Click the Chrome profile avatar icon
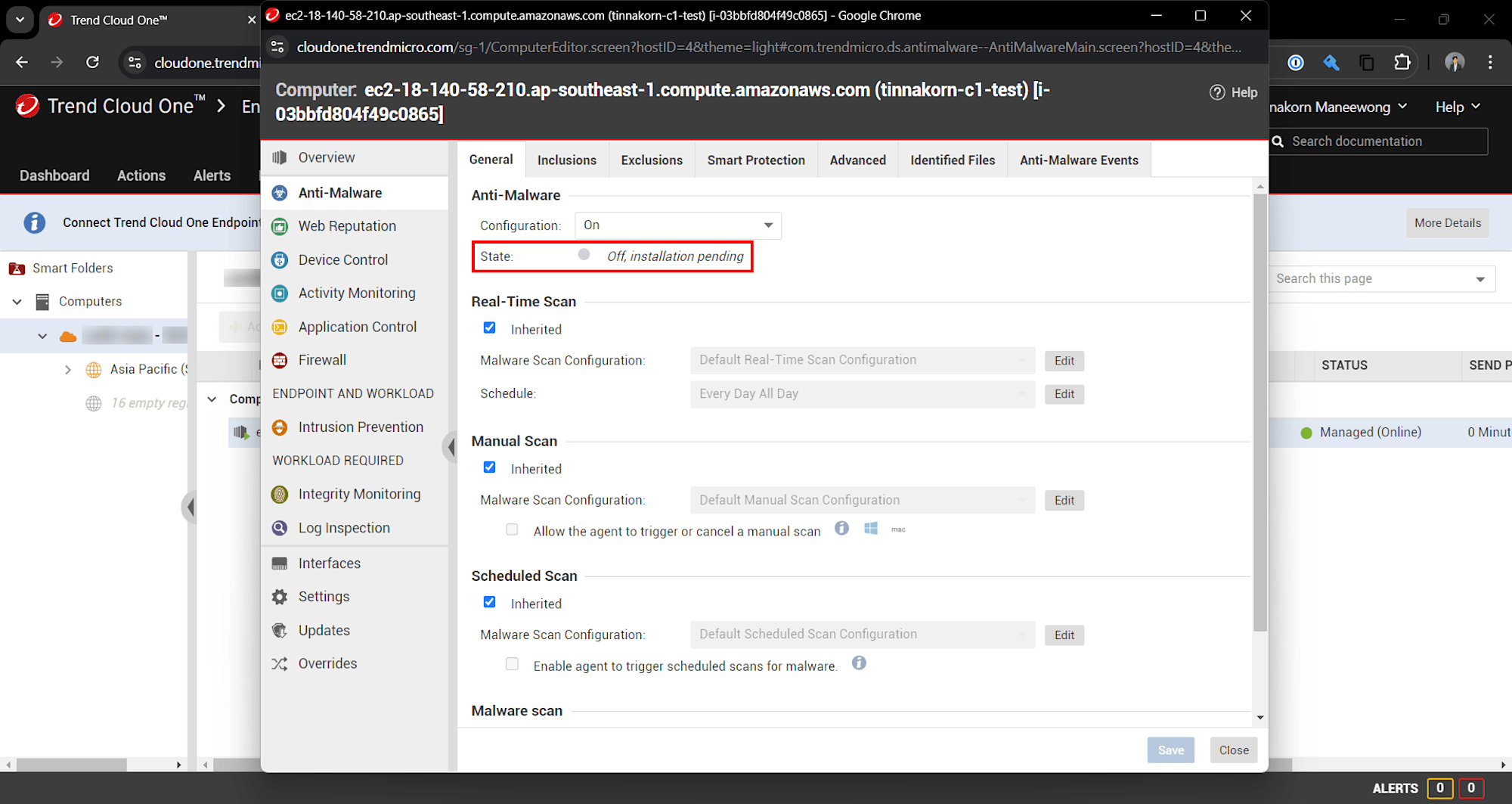The image size is (1512, 804). click(1455, 62)
